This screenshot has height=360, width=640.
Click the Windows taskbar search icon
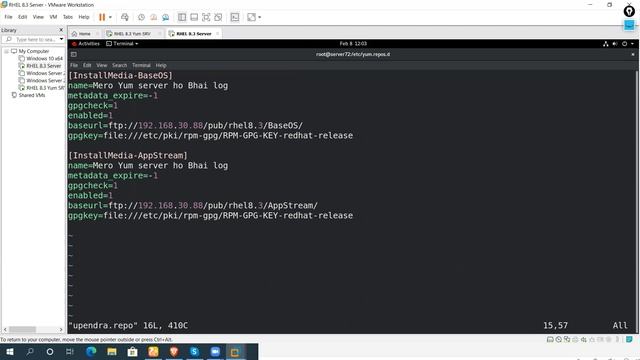[30, 352]
